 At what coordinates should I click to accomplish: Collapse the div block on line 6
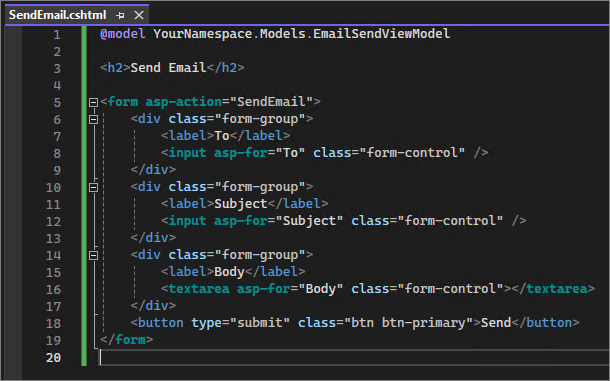[93, 119]
